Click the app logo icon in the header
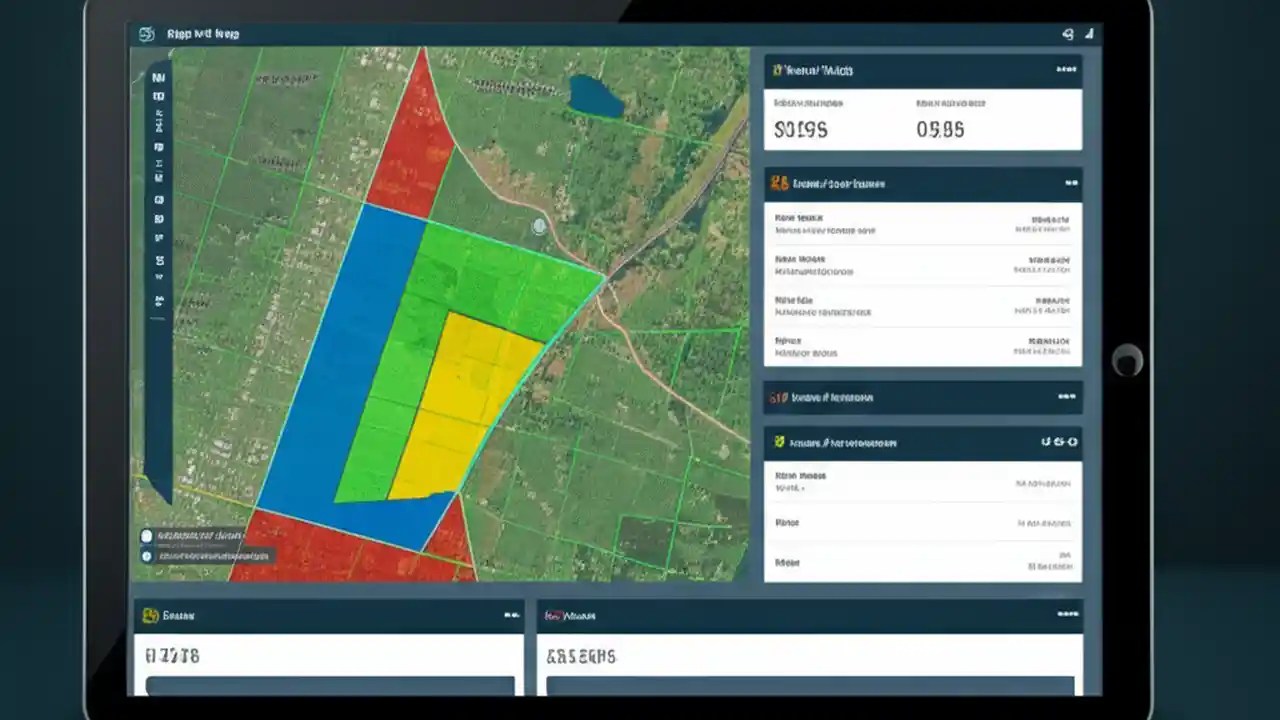Screen dimensions: 1280x720 tap(146, 33)
